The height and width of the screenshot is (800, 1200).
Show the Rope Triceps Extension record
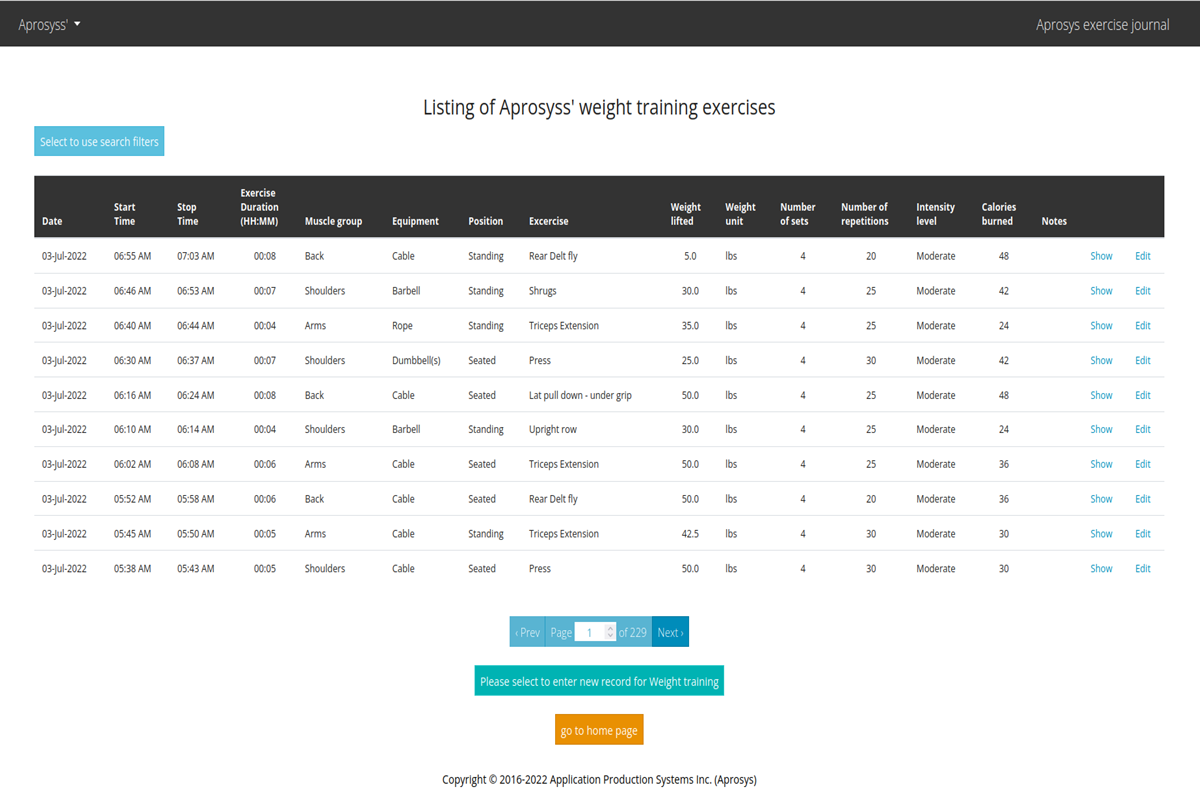[x=1101, y=326]
